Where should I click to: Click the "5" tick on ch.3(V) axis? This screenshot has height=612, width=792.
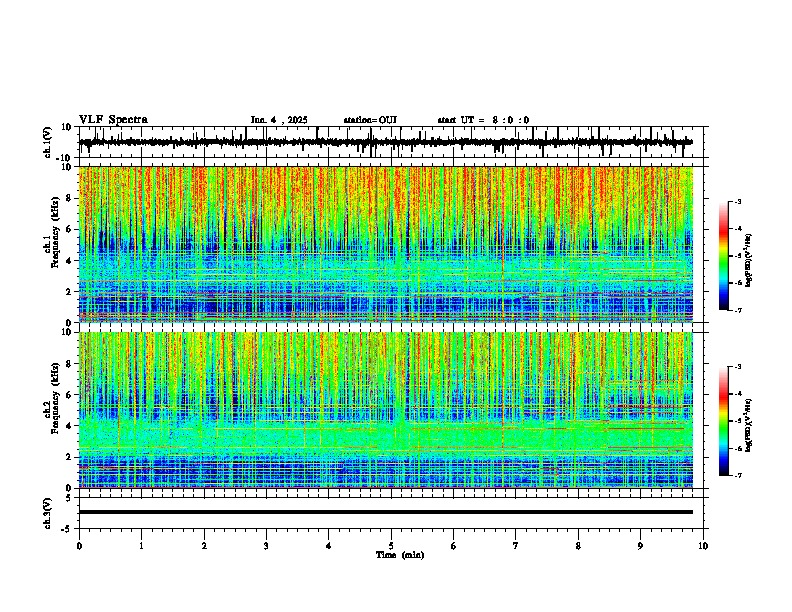click(x=70, y=498)
